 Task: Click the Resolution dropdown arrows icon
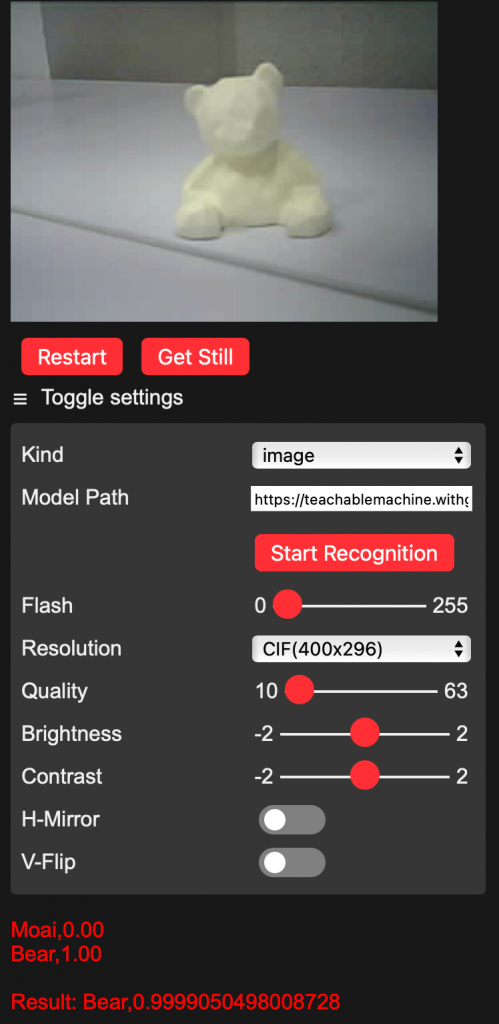click(x=459, y=648)
